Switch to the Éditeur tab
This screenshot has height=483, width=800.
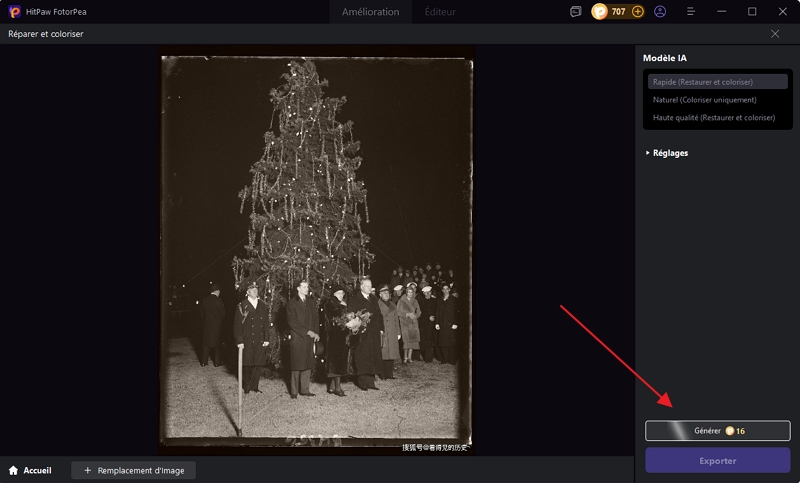440,12
